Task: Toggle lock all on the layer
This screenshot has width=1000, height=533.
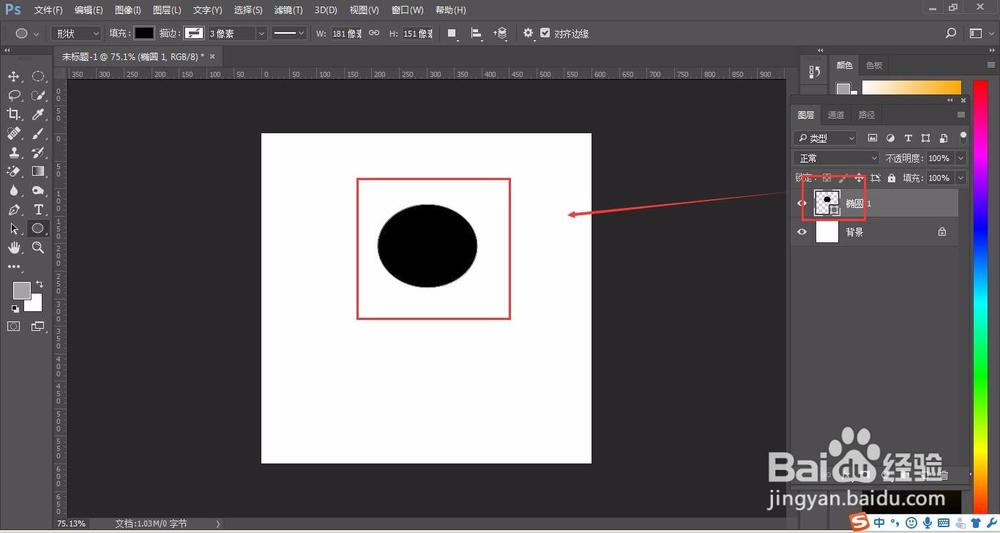Action: [x=892, y=178]
